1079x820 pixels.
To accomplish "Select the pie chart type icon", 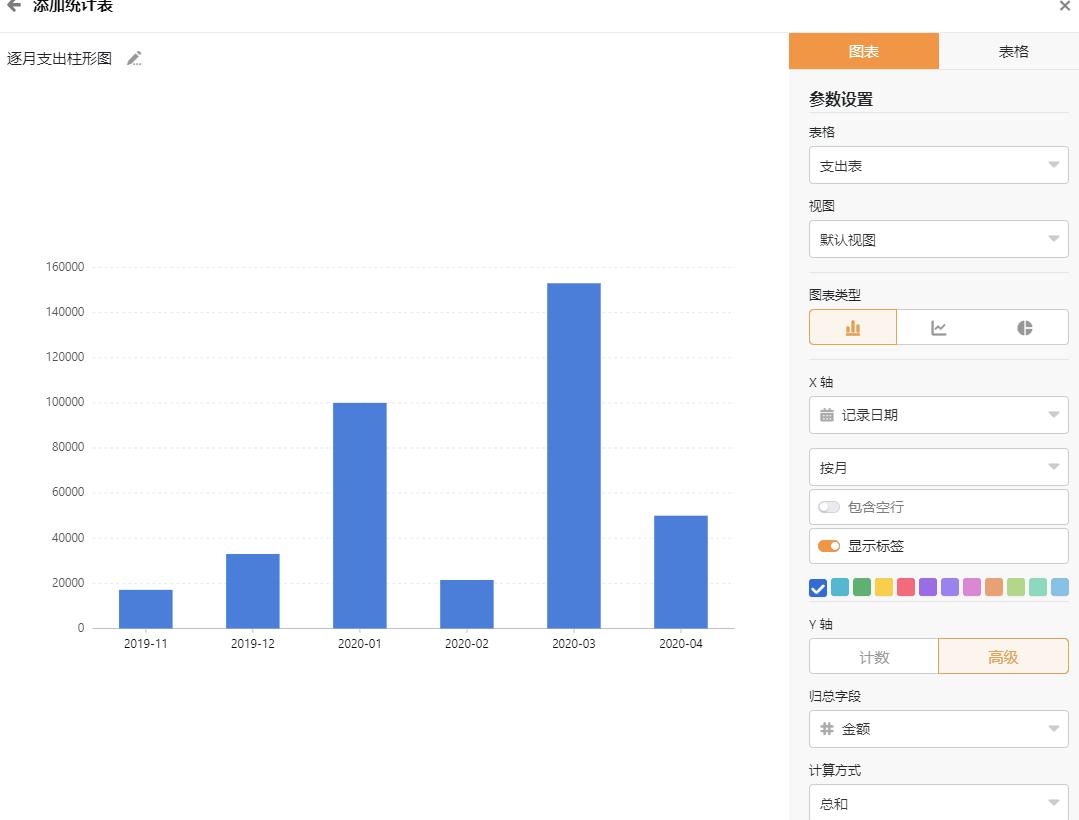I will 1024,326.
